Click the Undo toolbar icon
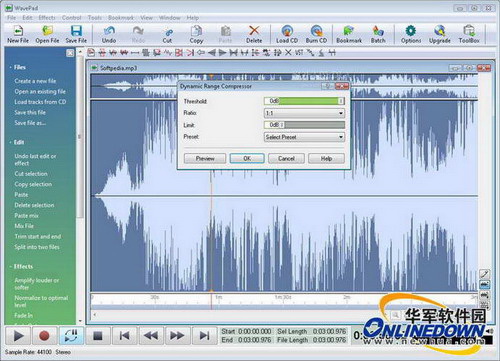Screen dimensions: 500x361 [x=109, y=34]
